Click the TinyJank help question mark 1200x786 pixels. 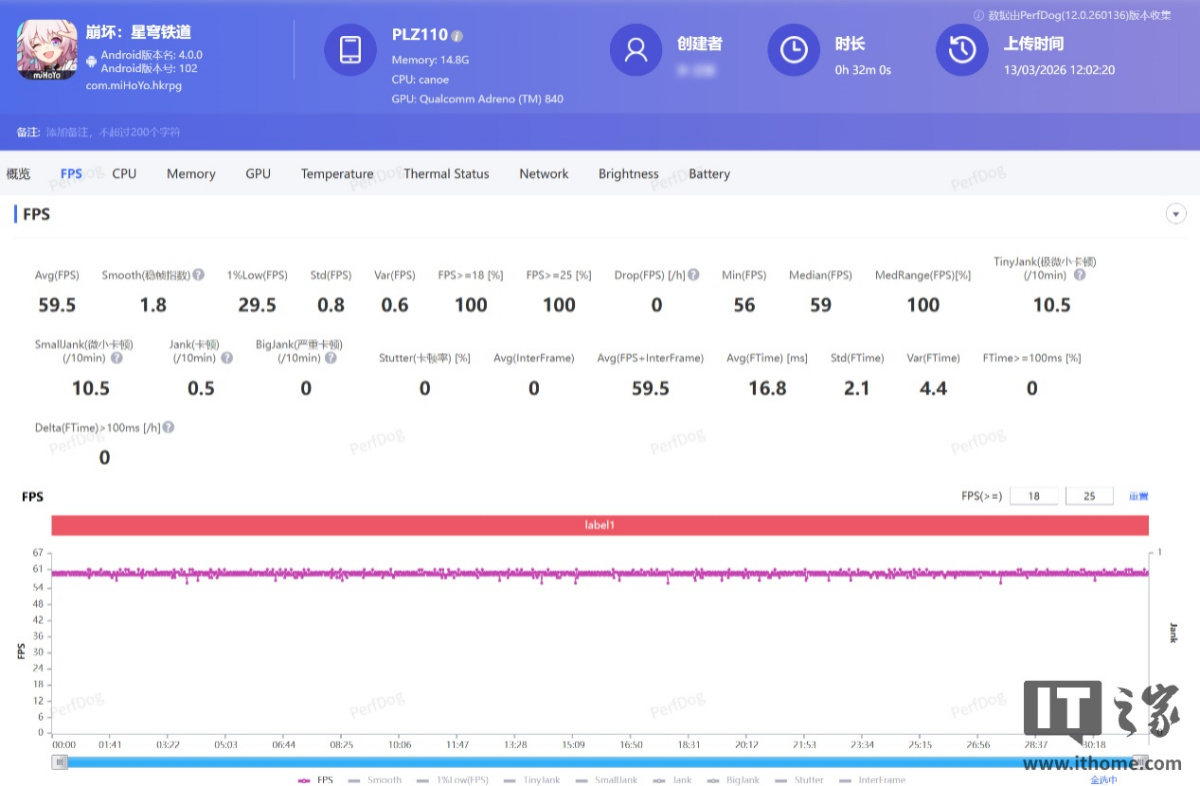point(1079,275)
